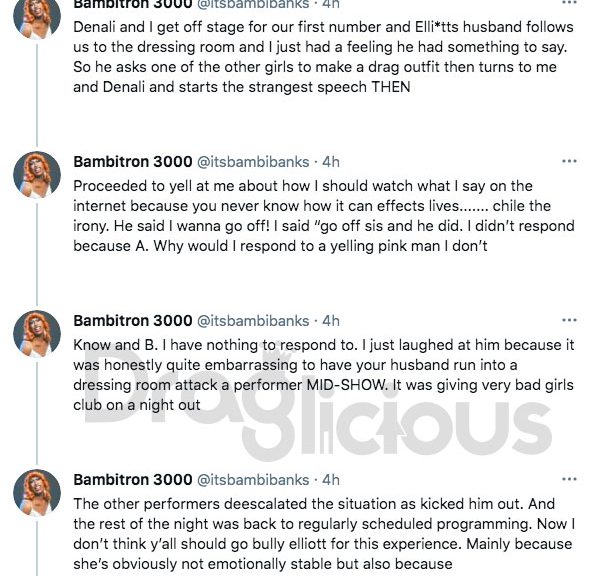The width and height of the screenshot is (592, 576).
Task: Open tweet text starting 'Denali and I get off'
Action: tap(324, 57)
